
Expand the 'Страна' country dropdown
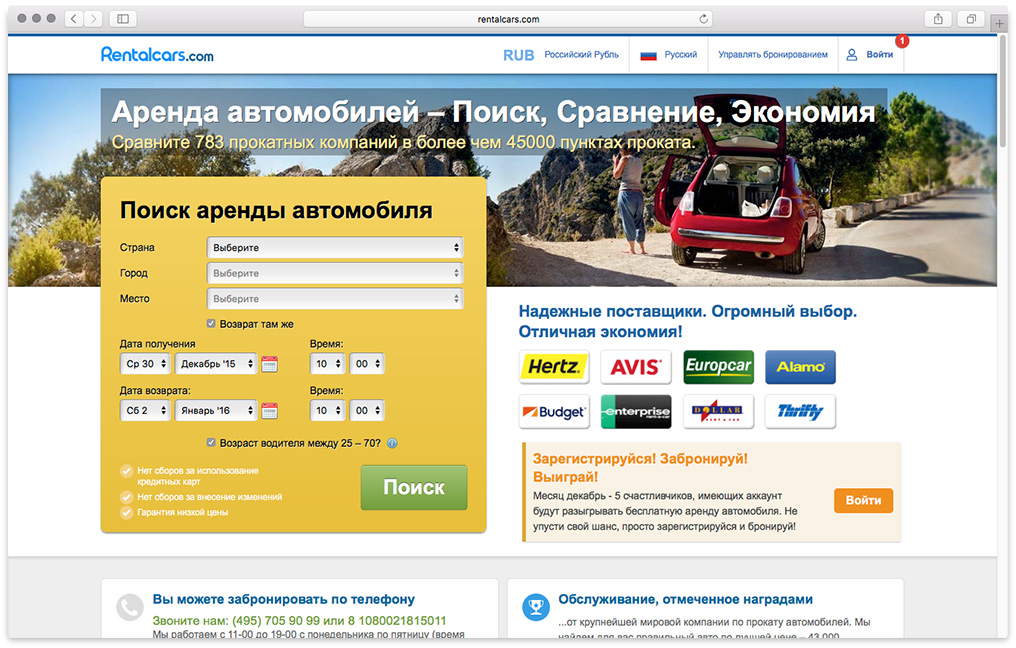click(x=335, y=247)
